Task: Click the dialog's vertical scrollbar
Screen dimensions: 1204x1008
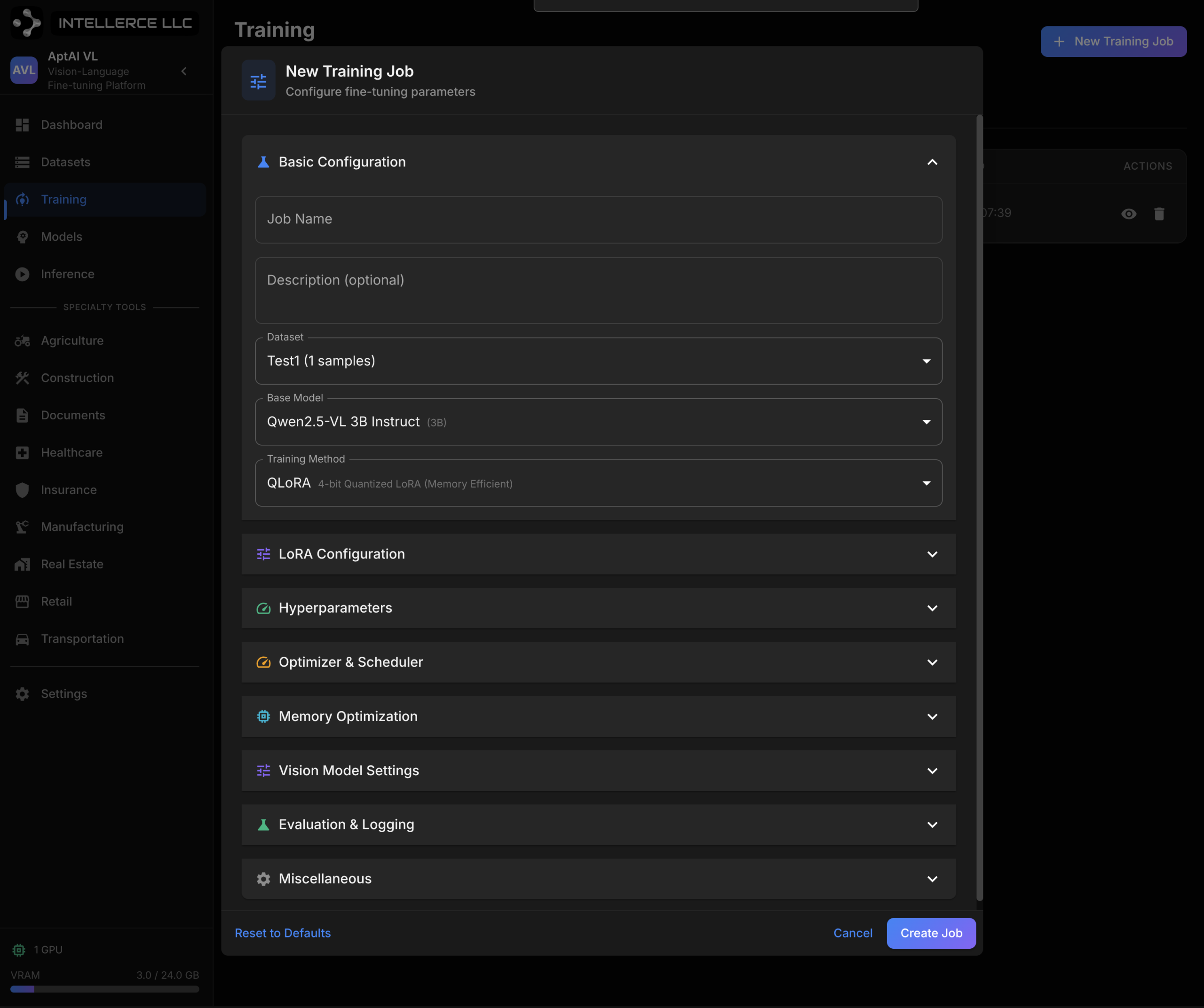Action: (979, 508)
